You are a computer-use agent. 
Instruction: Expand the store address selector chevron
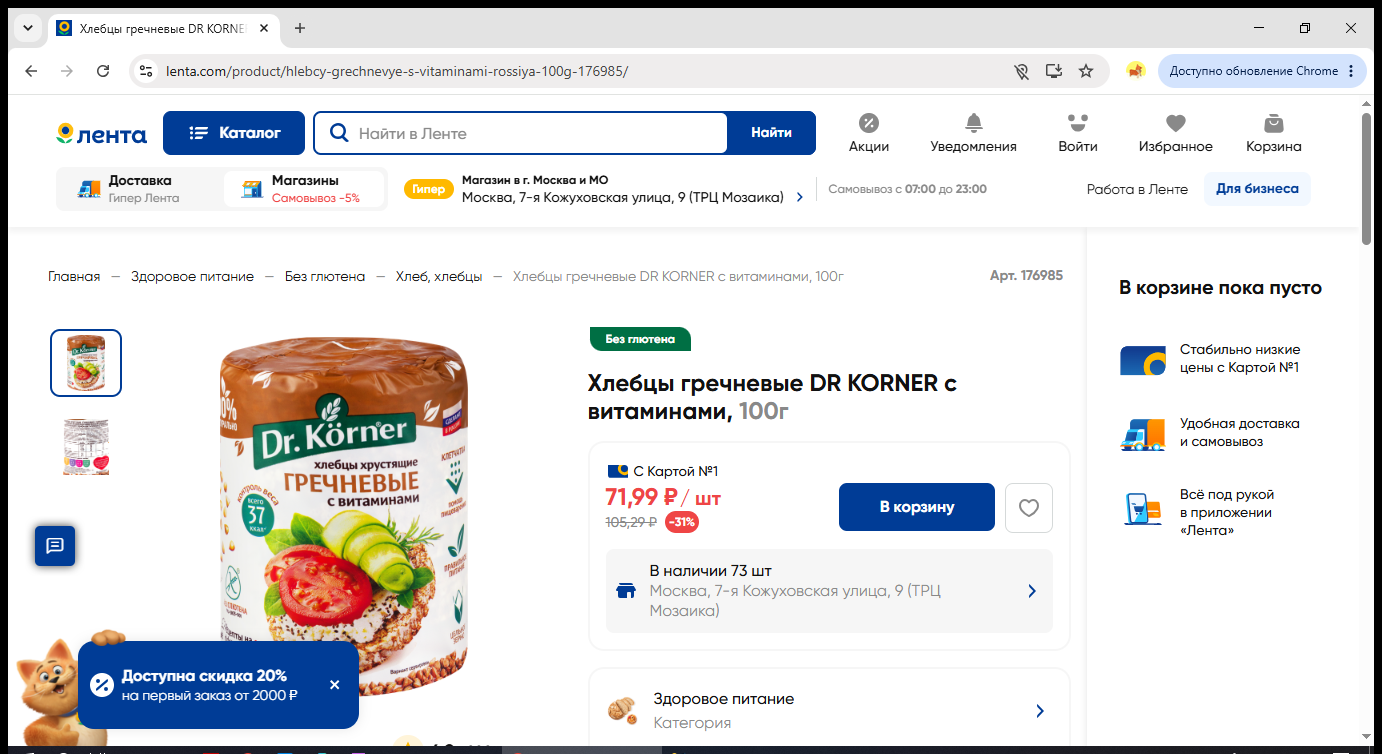pyautogui.click(x=799, y=198)
